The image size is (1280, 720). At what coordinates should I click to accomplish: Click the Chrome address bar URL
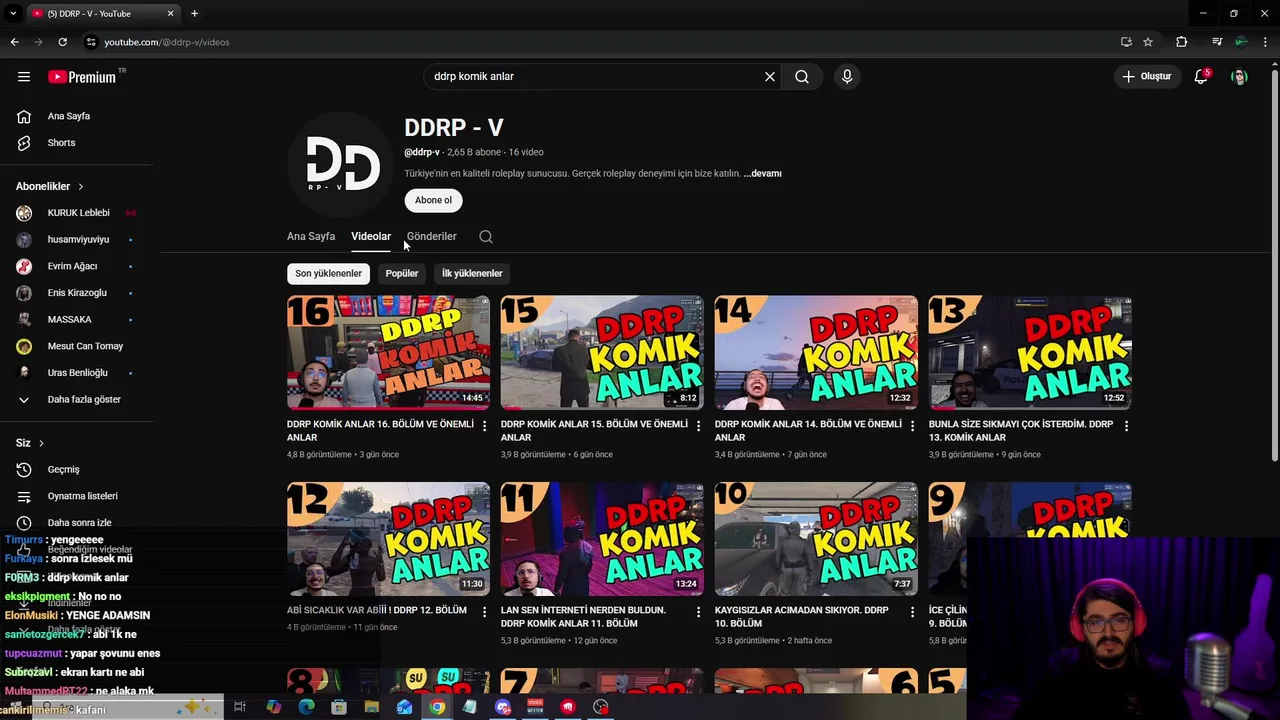(167, 42)
